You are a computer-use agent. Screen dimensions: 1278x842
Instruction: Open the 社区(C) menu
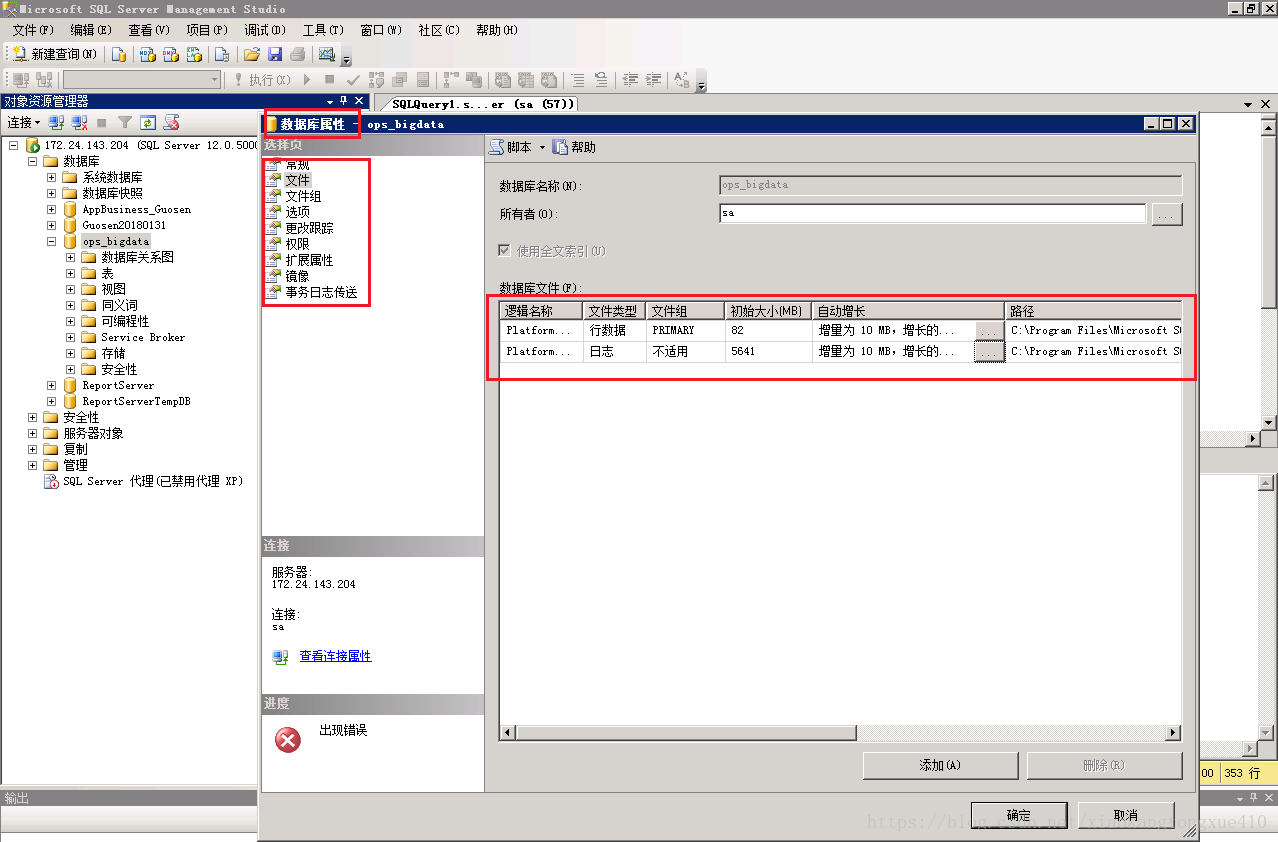pos(439,30)
